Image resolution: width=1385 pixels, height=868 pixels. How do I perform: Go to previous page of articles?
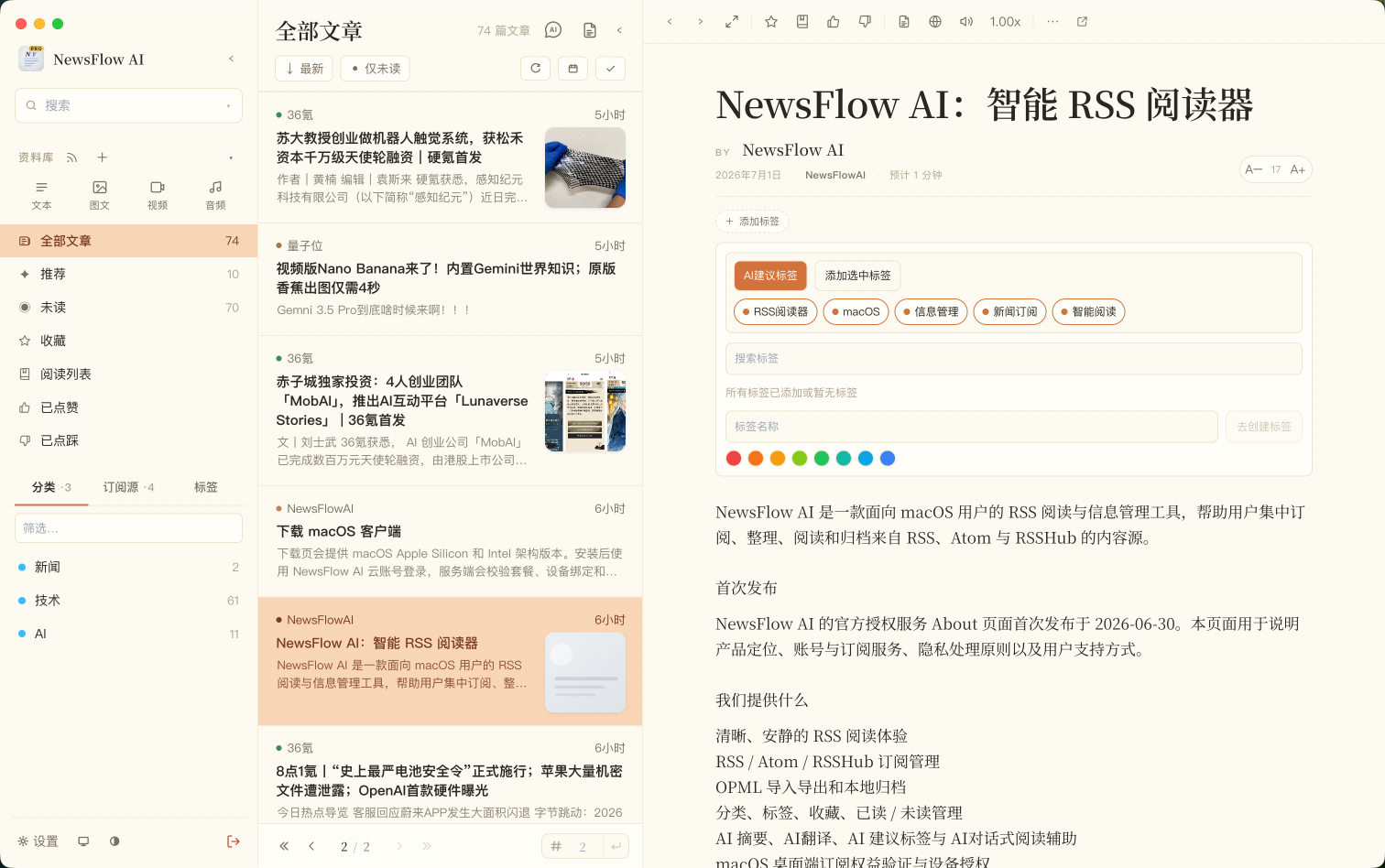[311, 846]
